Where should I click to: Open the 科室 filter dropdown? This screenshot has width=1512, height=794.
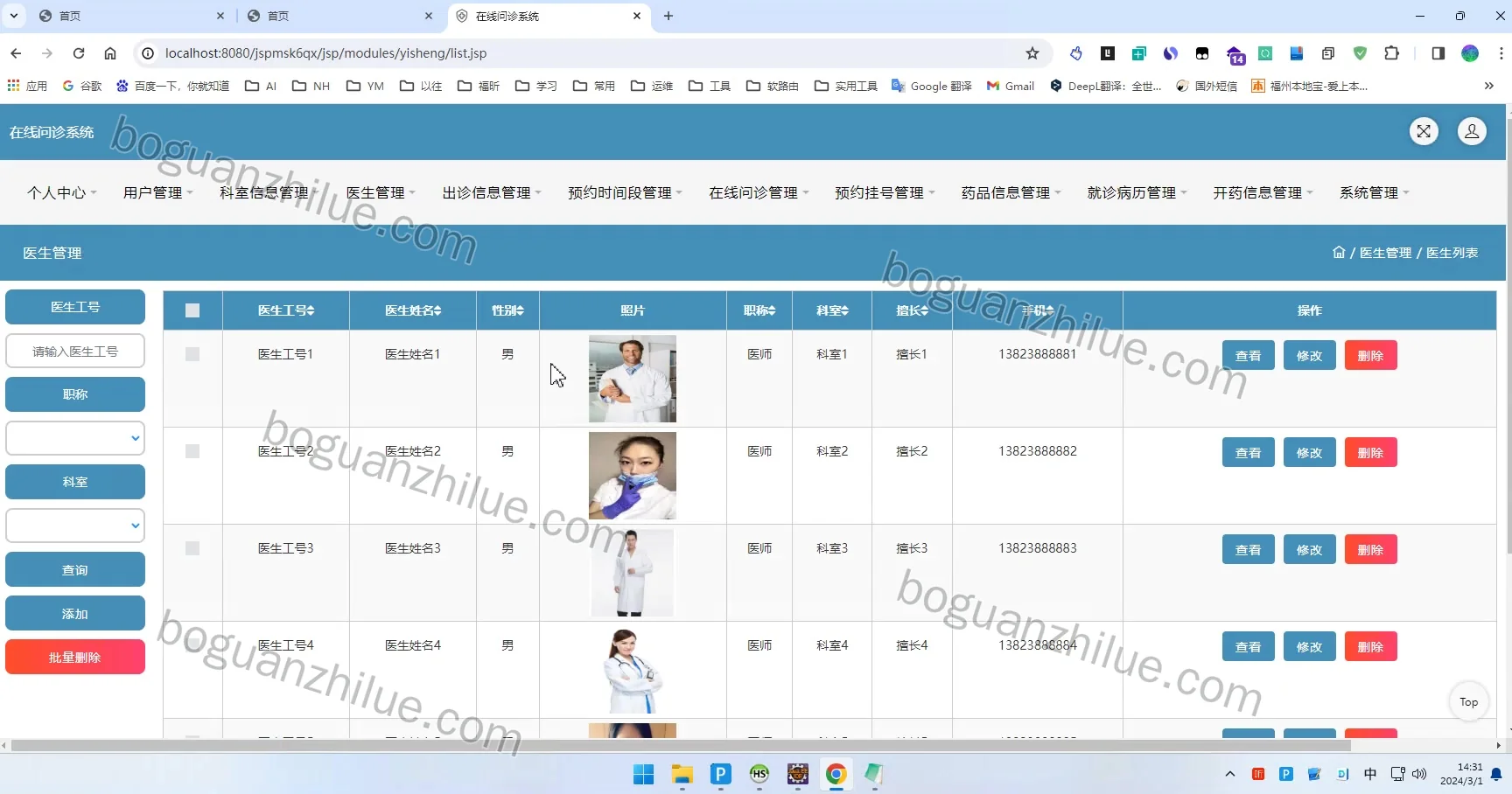coord(75,526)
